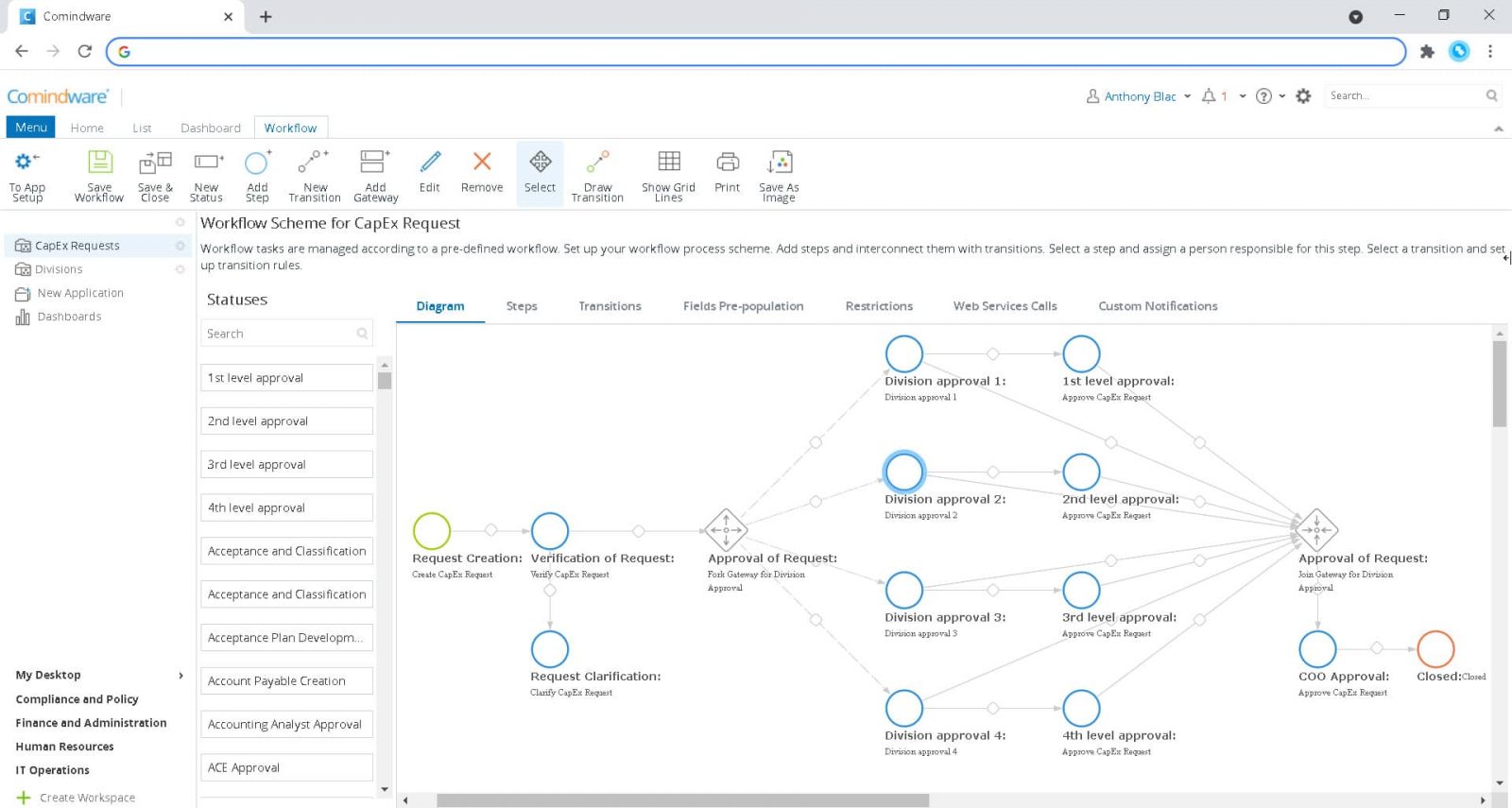
Task: Switch to the Steps tab
Action: [x=522, y=306]
